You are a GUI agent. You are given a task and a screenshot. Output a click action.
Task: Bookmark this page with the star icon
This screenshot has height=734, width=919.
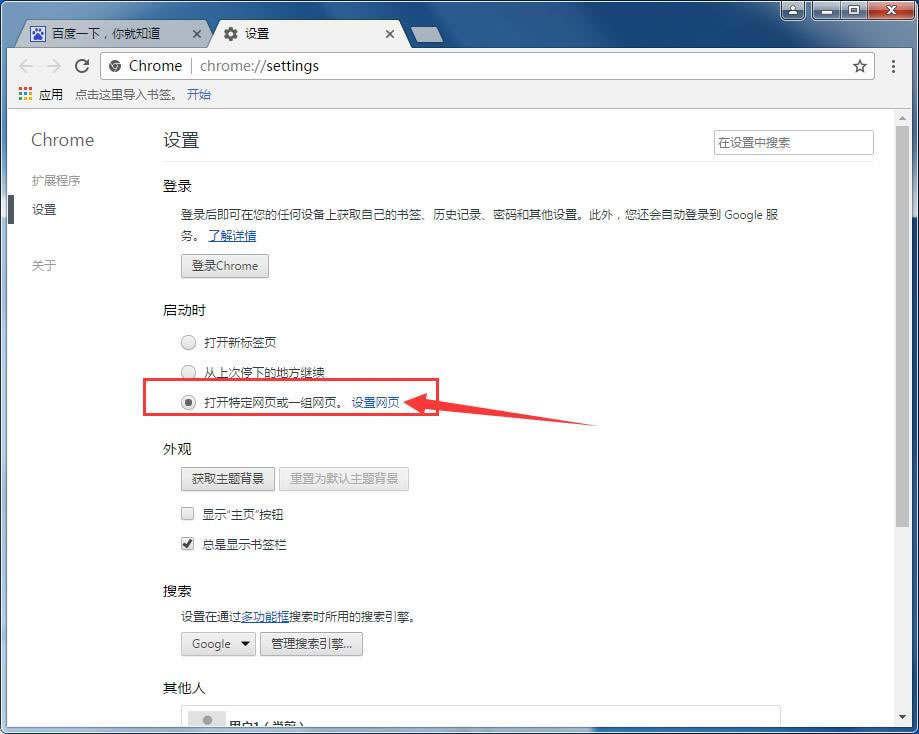[x=859, y=66]
